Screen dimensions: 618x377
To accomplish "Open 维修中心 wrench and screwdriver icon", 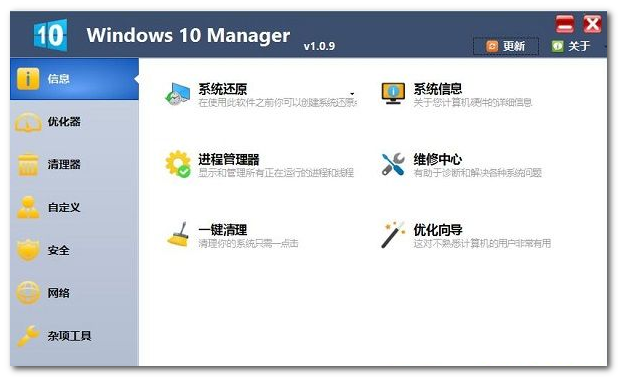I will click(393, 164).
